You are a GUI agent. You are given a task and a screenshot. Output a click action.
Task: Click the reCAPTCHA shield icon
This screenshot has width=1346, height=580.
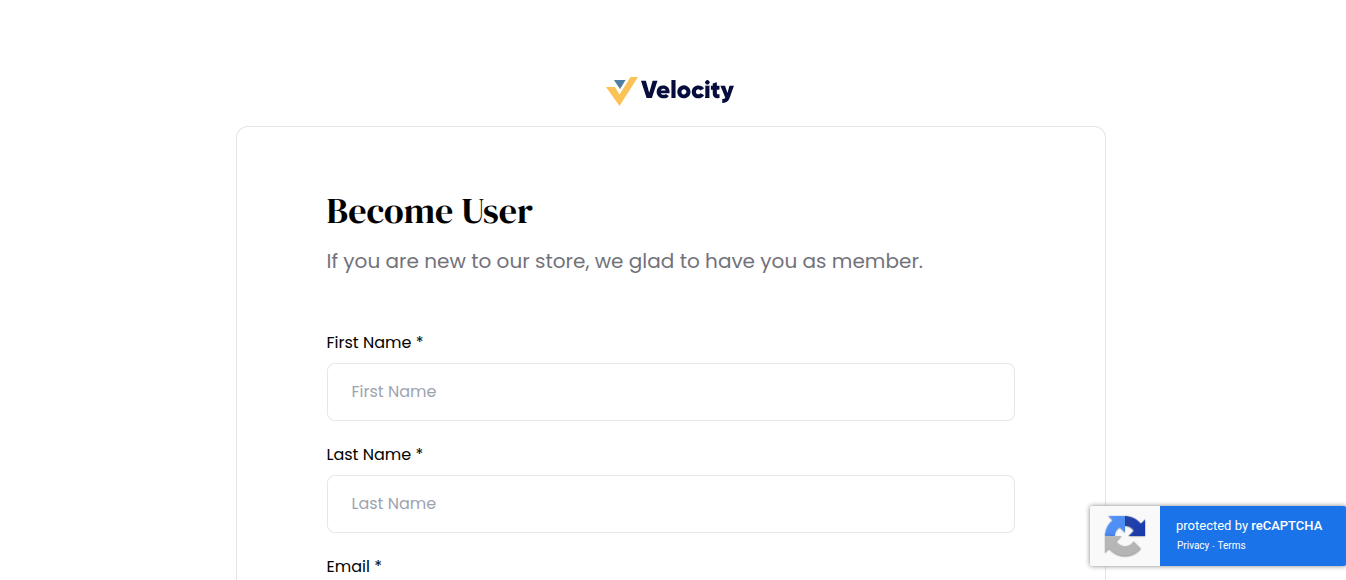click(1124, 536)
